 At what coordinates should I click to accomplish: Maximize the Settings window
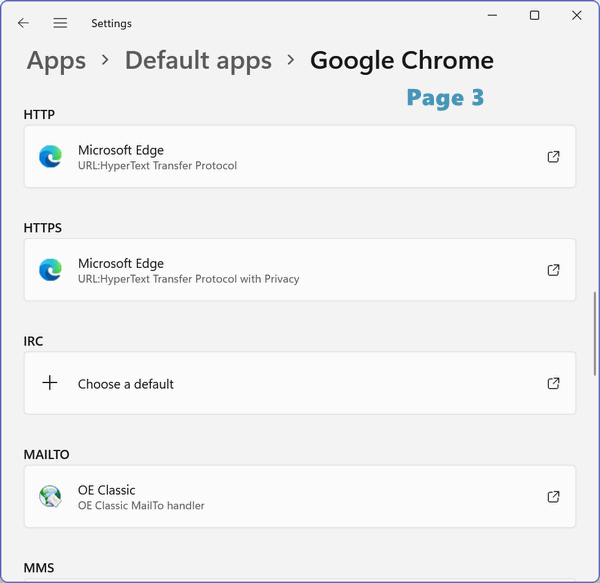[x=534, y=15]
